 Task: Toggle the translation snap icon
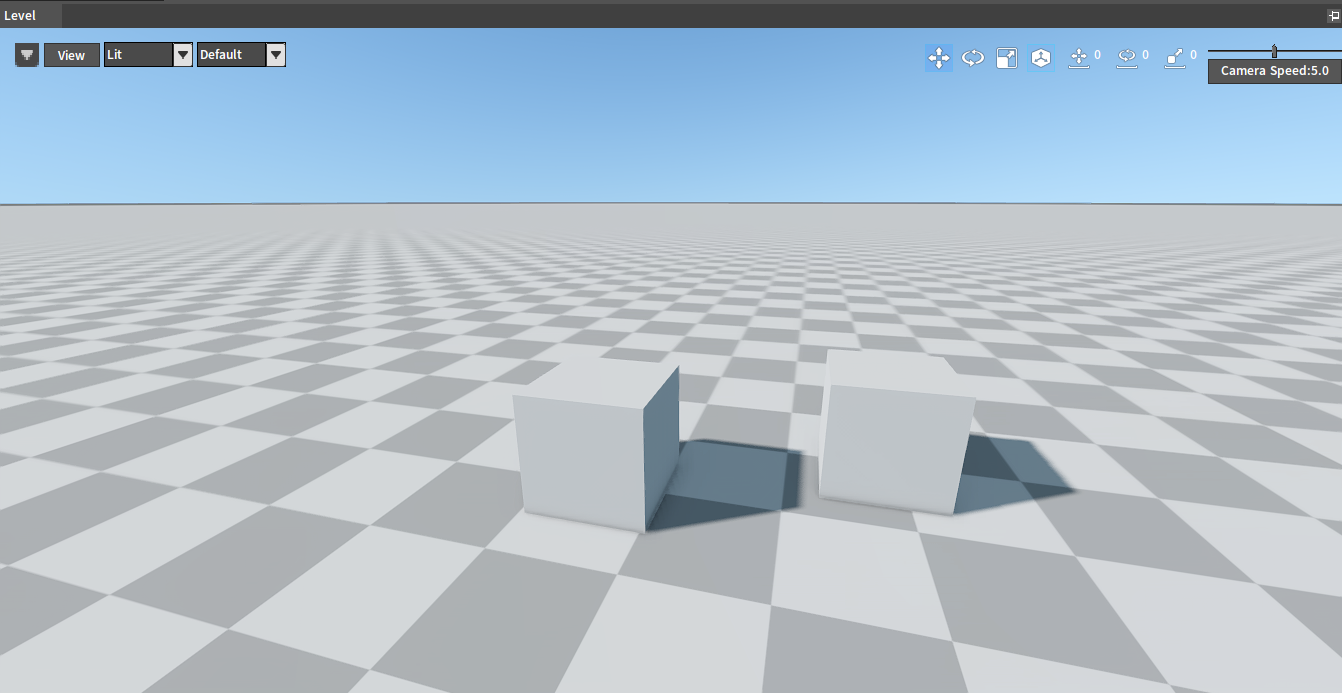pyautogui.click(x=1079, y=58)
